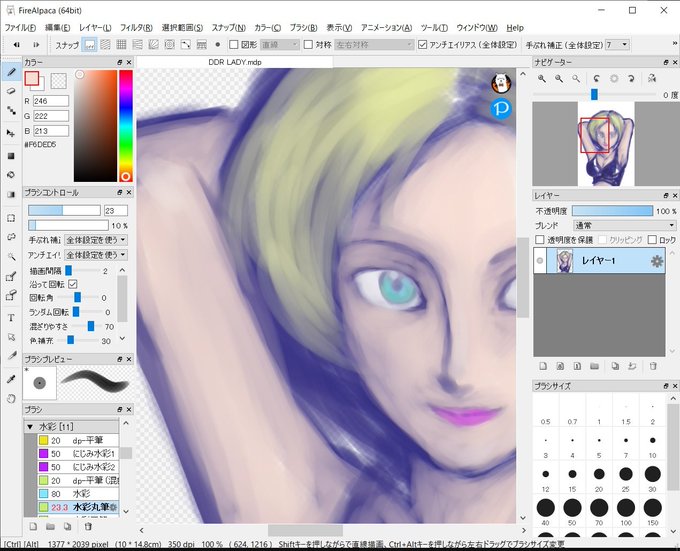This screenshot has height=551, width=680.
Task: Open レイヤー1 settings gear
Action: pos(657,261)
